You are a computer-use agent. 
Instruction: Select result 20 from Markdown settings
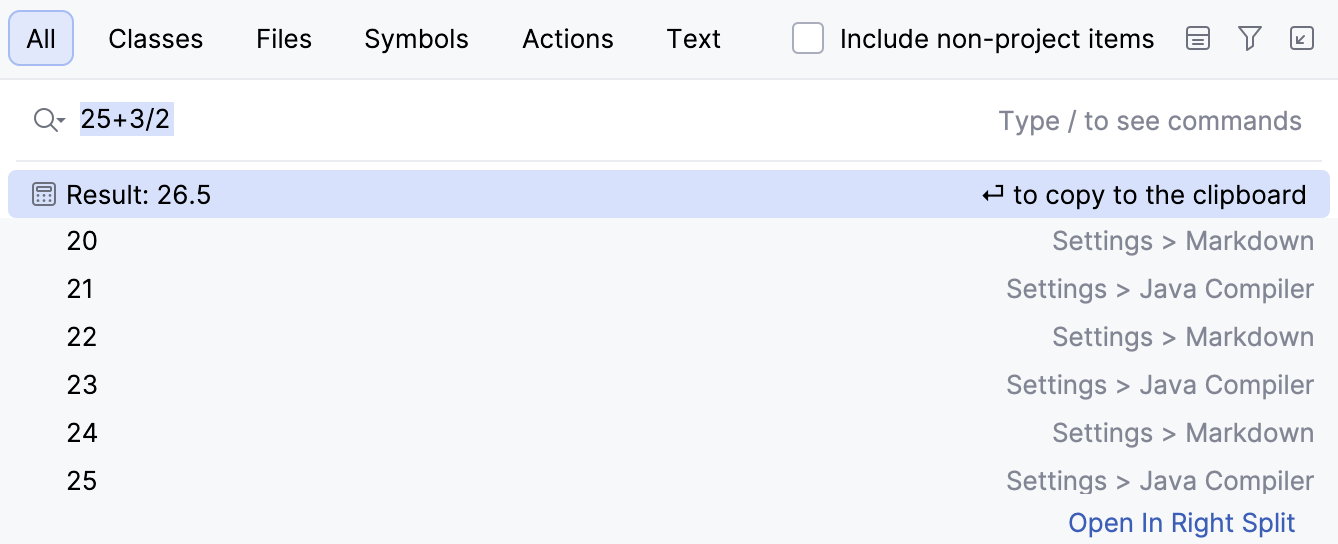(668, 241)
